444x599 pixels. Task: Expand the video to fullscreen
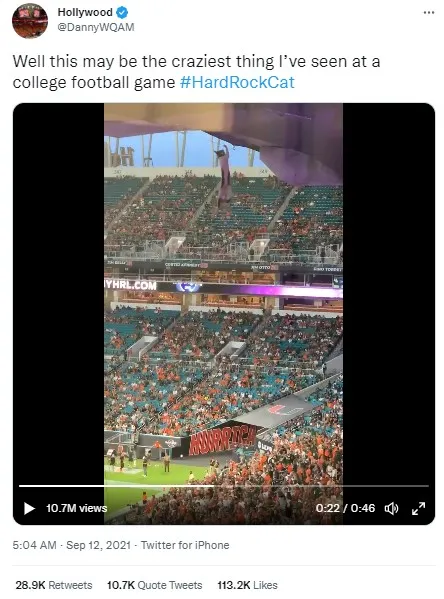point(418,508)
